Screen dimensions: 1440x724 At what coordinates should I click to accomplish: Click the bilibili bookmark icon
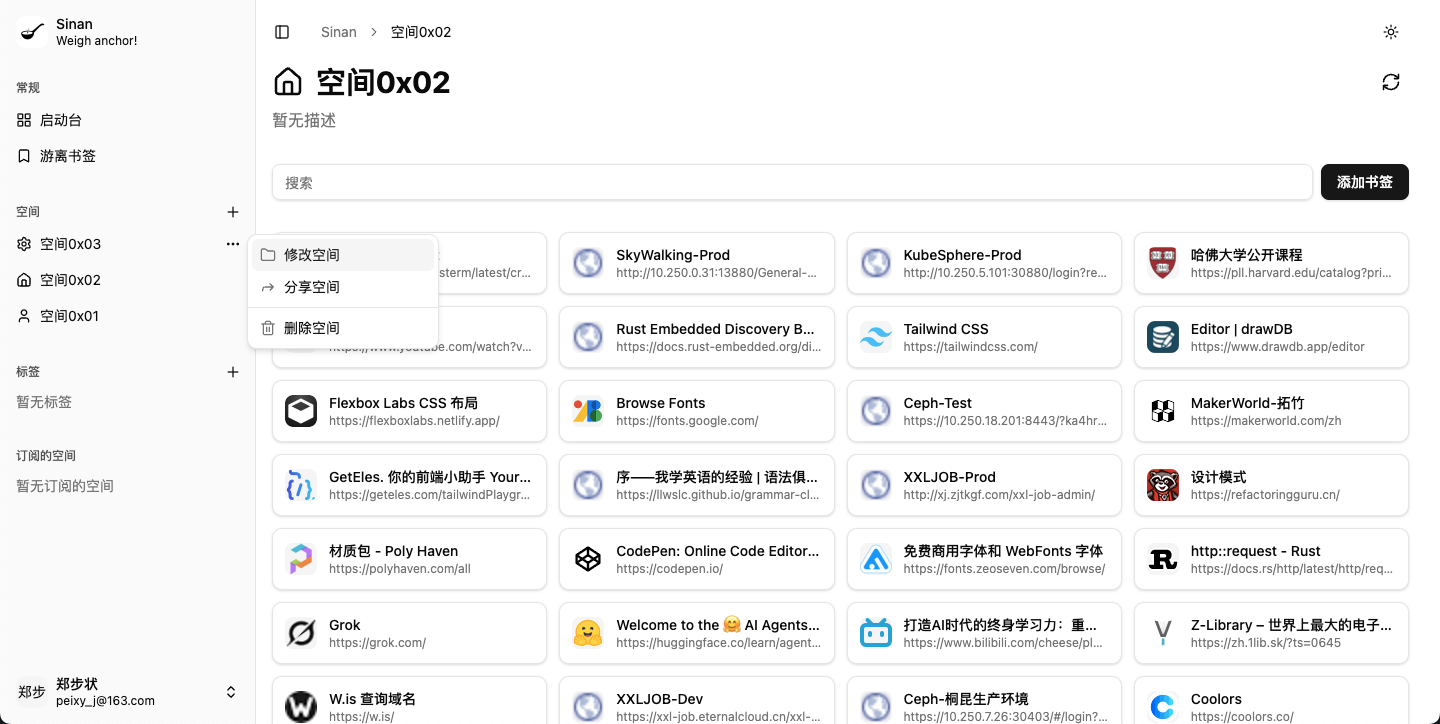(876, 633)
